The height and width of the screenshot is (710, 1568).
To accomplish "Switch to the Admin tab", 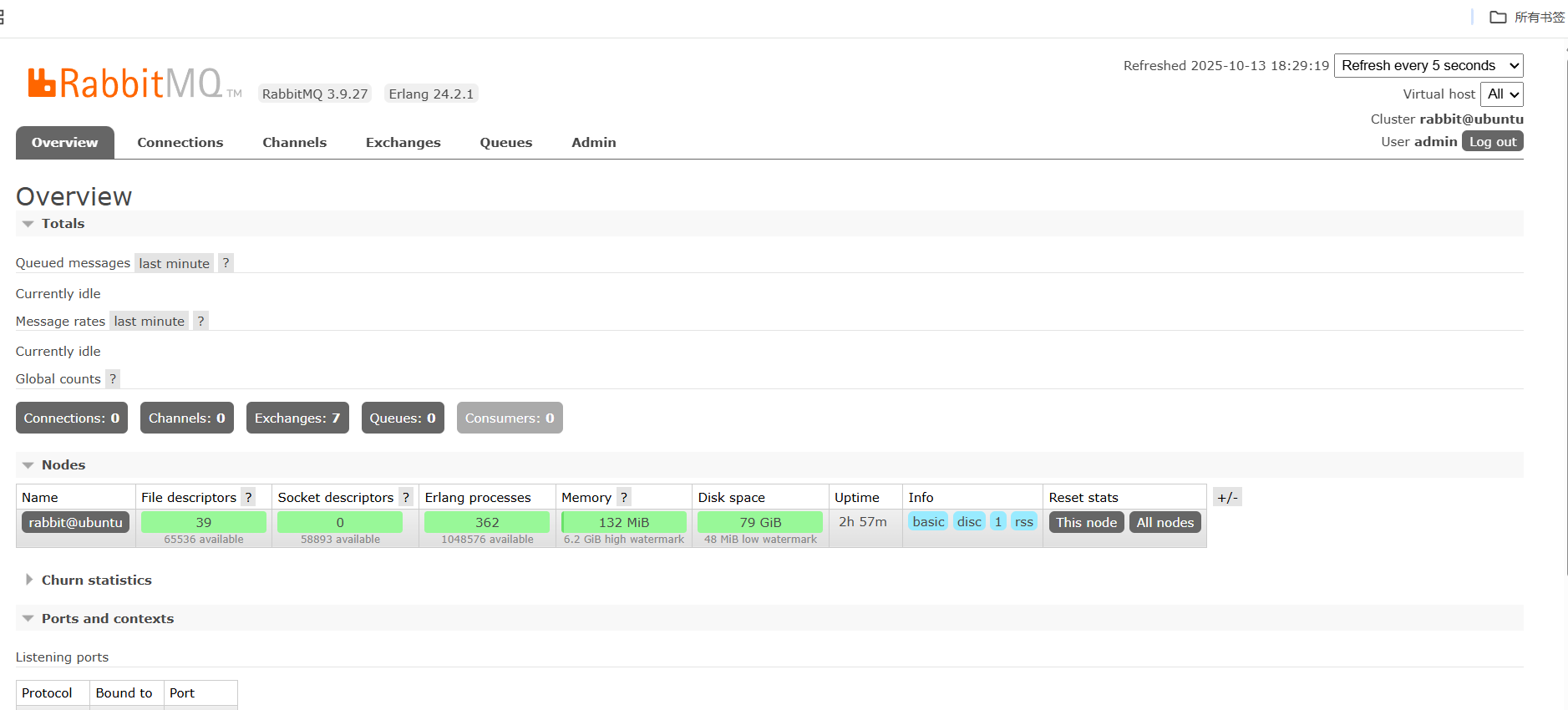I will (594, 142).
